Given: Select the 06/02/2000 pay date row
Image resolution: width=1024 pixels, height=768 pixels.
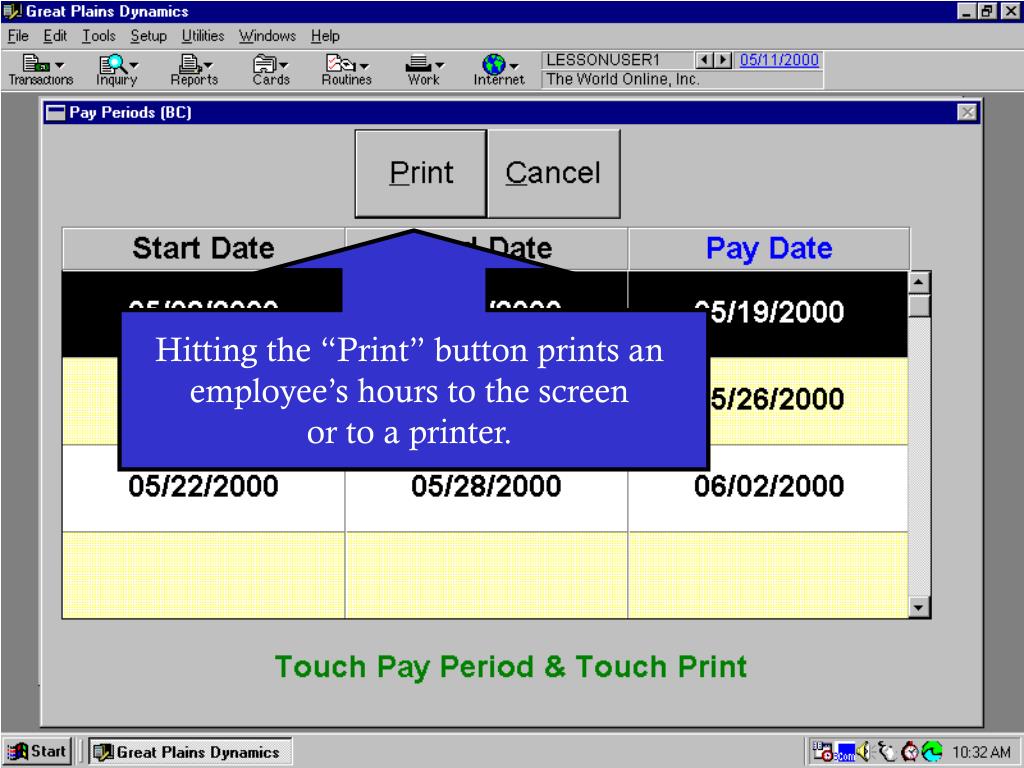Looking at the screenshot, I should (x=768, y=487).
